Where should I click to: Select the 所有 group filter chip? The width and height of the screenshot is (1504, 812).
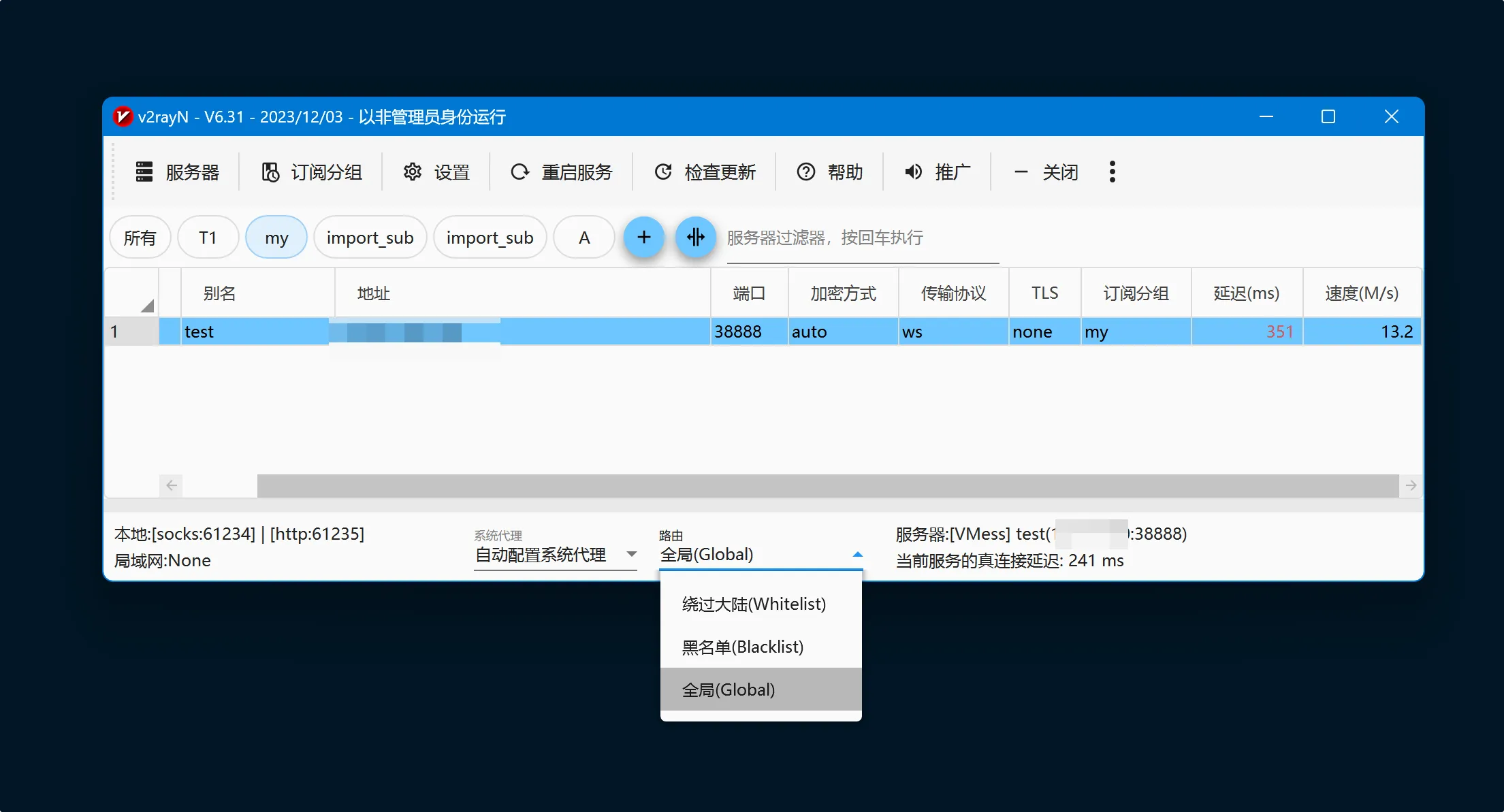coord(140,238)
